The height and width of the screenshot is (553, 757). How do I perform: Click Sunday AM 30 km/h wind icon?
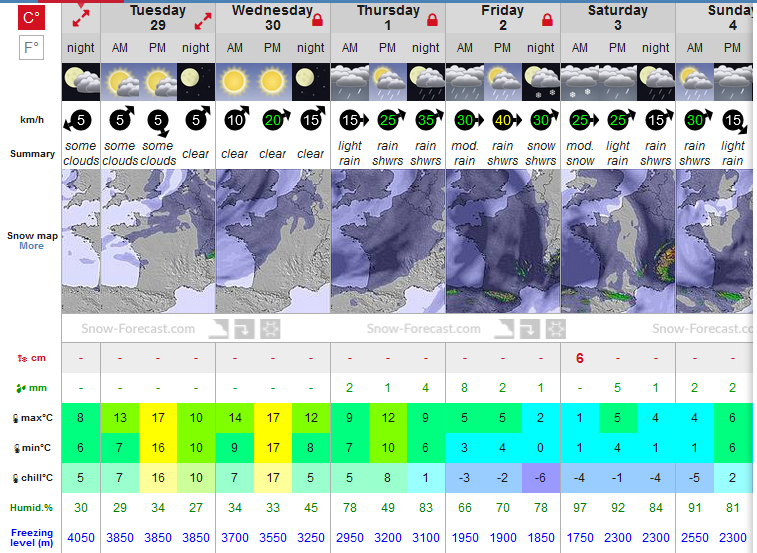coord(698,119)
